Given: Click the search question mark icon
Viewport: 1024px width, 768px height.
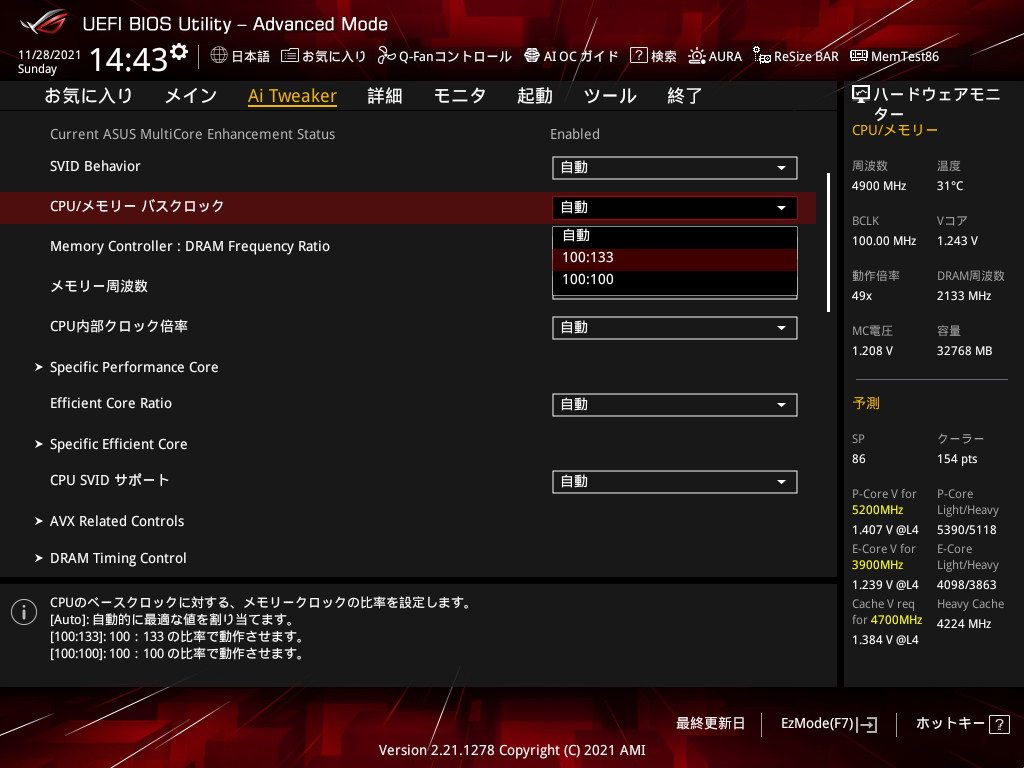Looking at the screenshot, I should pyautogui.click(x=638, y=56).
